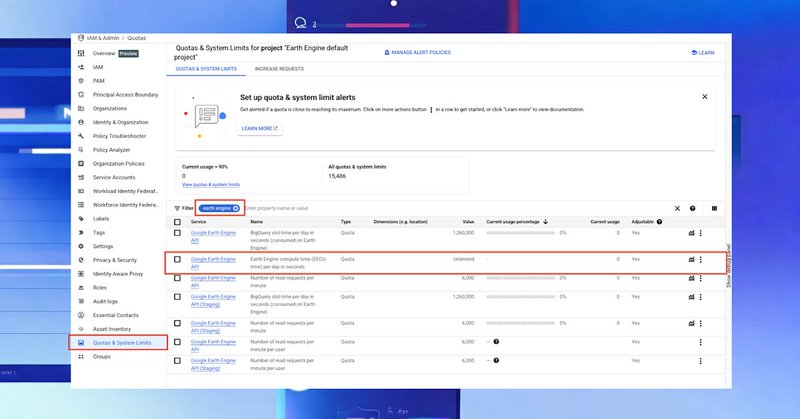The image size is (800, 419).
Task: Clear all filters with the X icon
Action: pos(677,208)
